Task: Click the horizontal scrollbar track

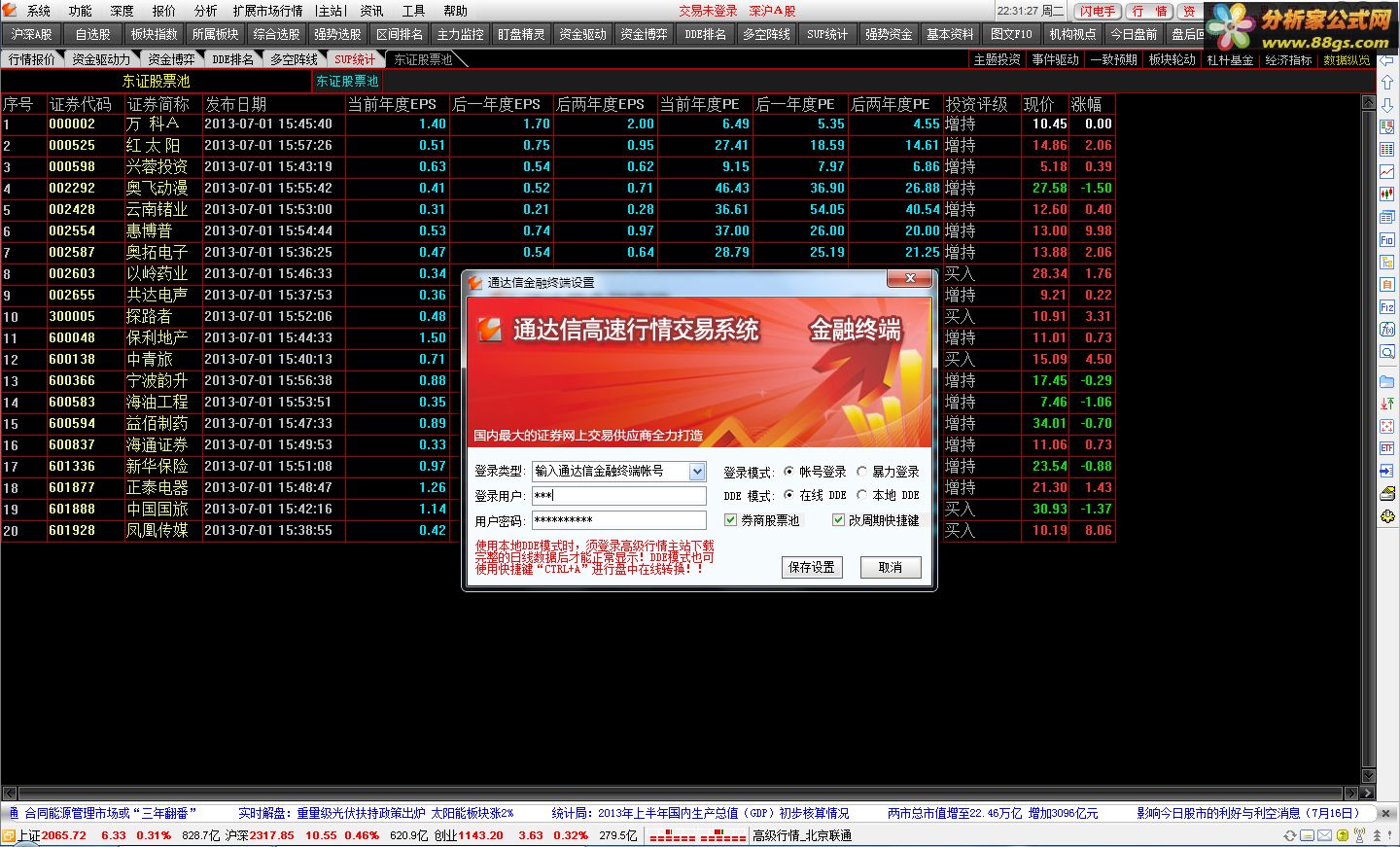Action: tap(681, 794)
